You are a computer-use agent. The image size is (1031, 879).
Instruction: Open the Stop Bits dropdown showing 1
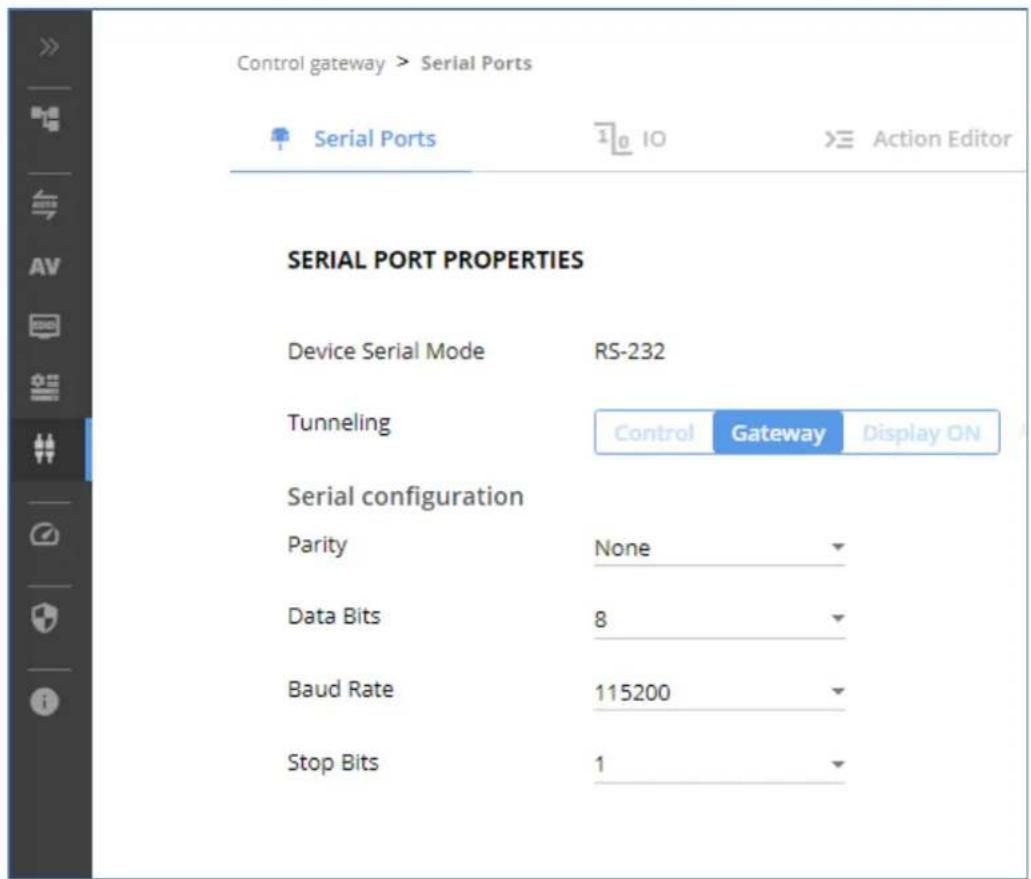click(719, 764)
